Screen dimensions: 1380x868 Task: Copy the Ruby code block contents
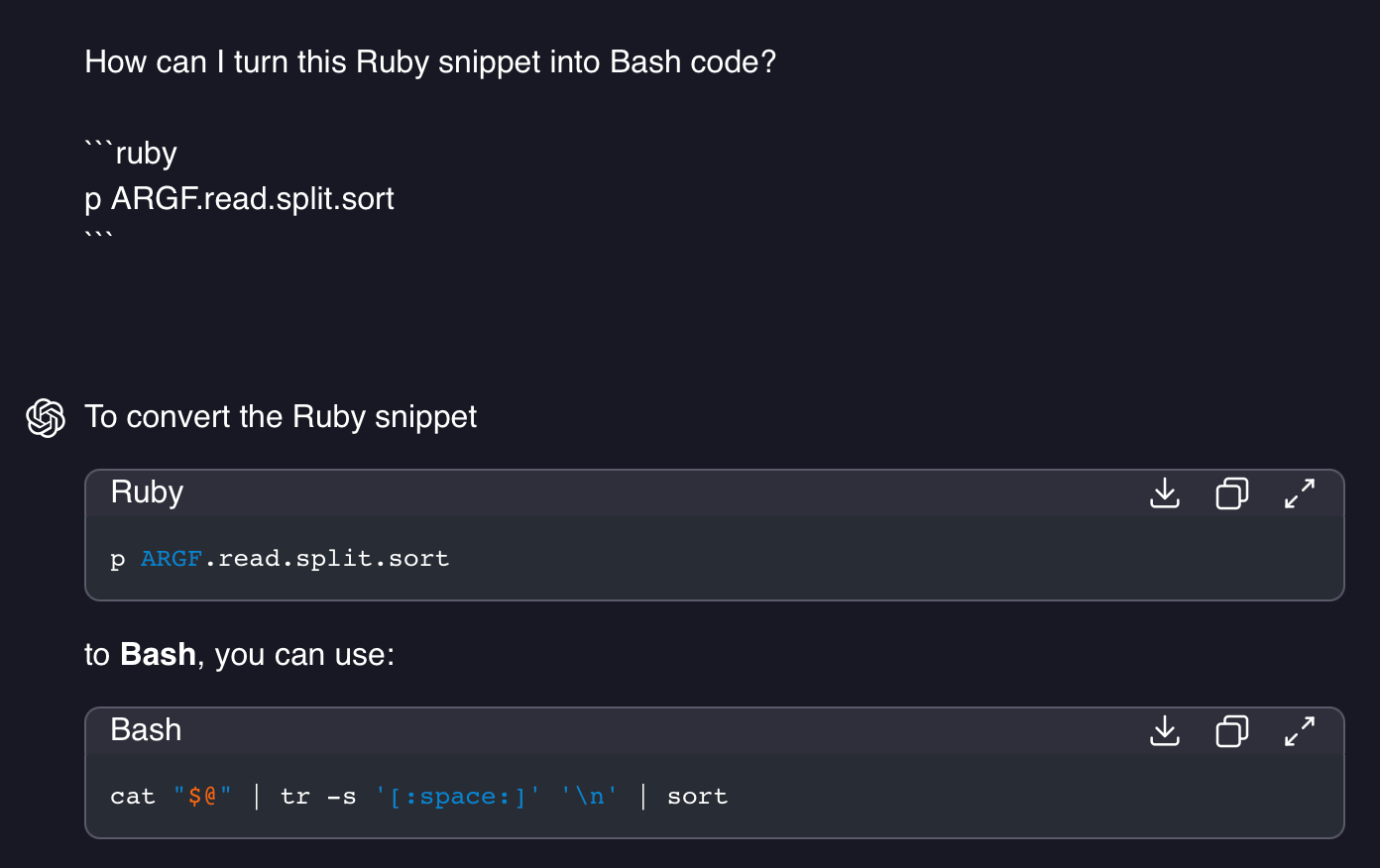click(x=1232, y=492)
